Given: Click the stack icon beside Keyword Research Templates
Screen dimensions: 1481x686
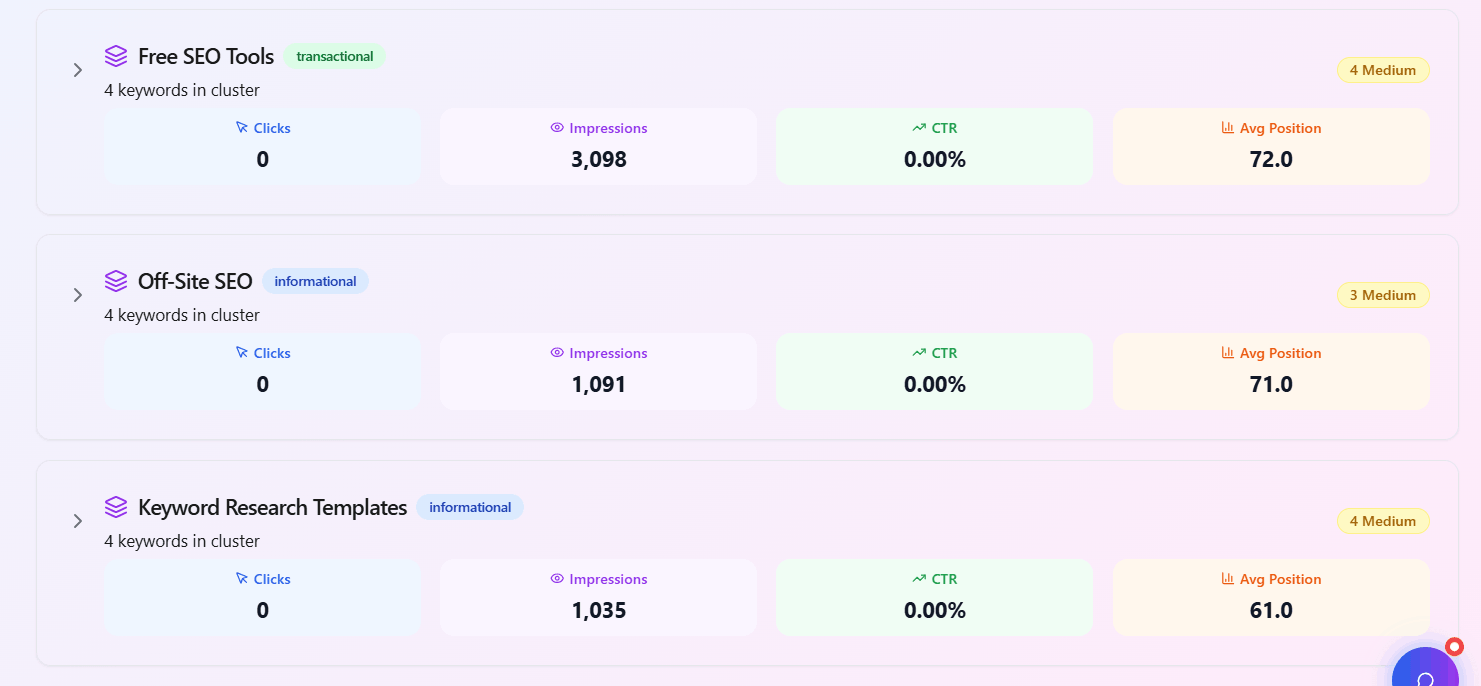Looking at the screenshot, I should pyautogui.click(x=115, y=506).
